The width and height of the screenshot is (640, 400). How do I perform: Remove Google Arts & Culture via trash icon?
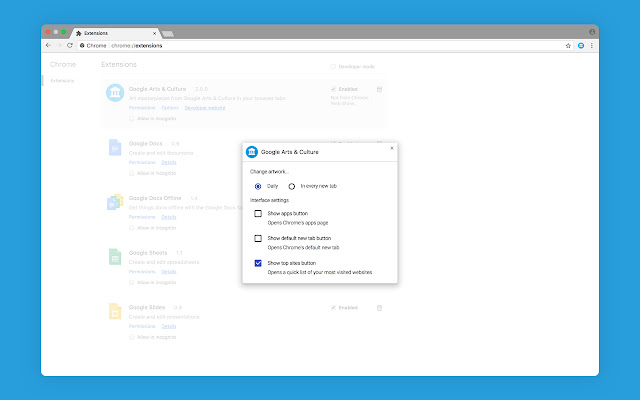(379, 89)
